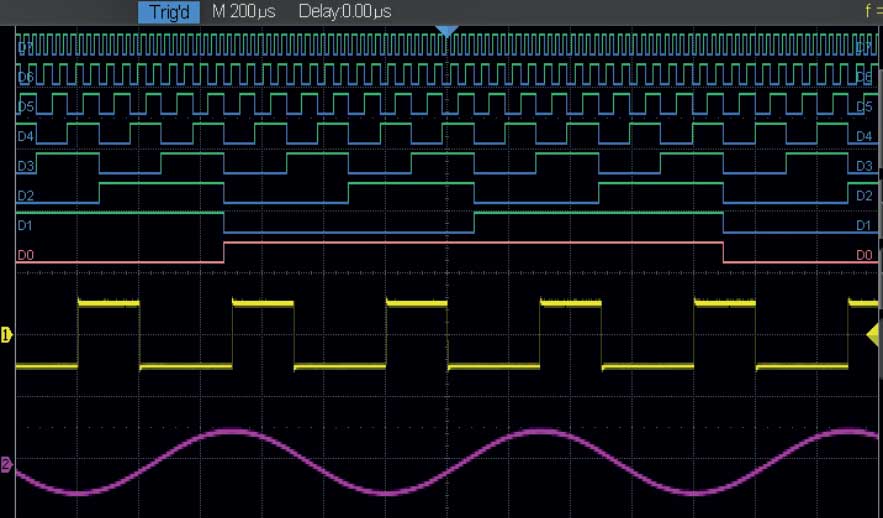Select the magenta sine wave trace
This screenshot has height=518, width=883.
(230, 431)
